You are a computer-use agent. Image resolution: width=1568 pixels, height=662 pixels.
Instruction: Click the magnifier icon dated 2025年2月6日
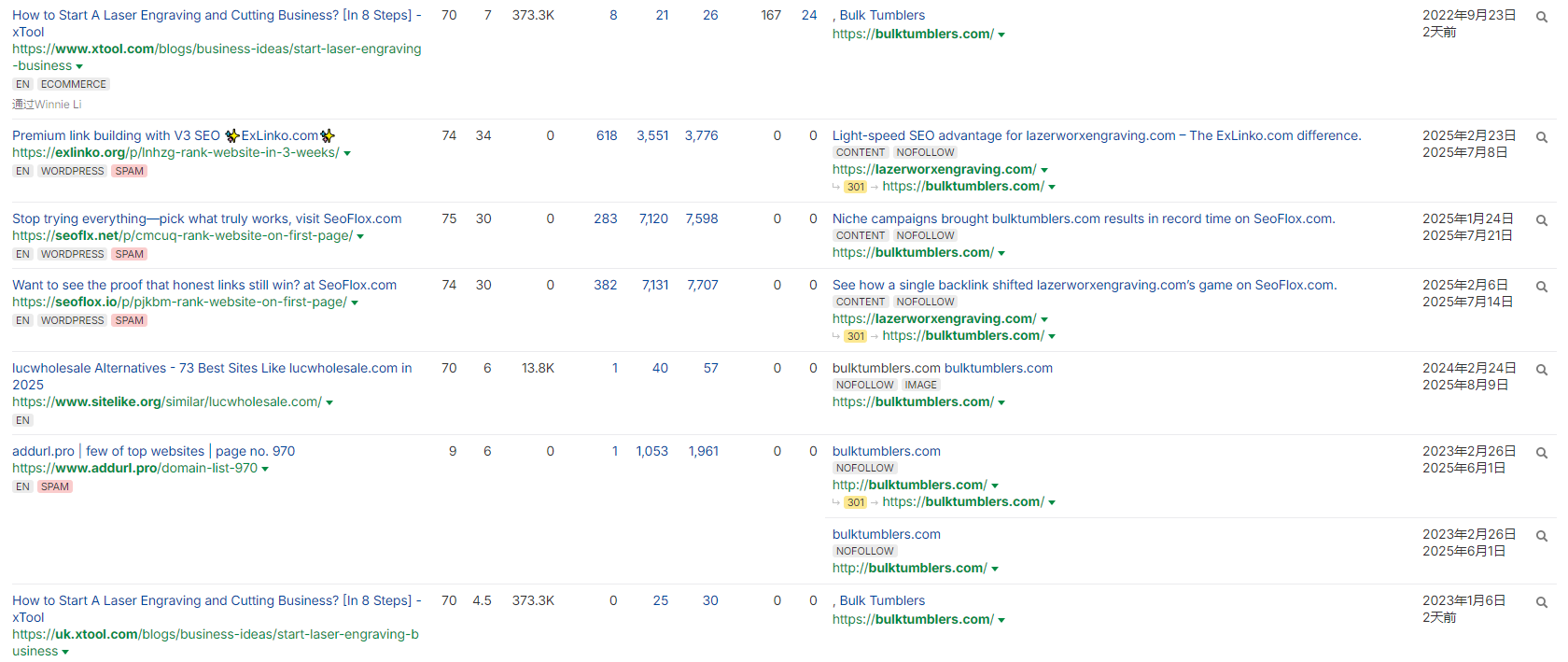pos(1542,287)
